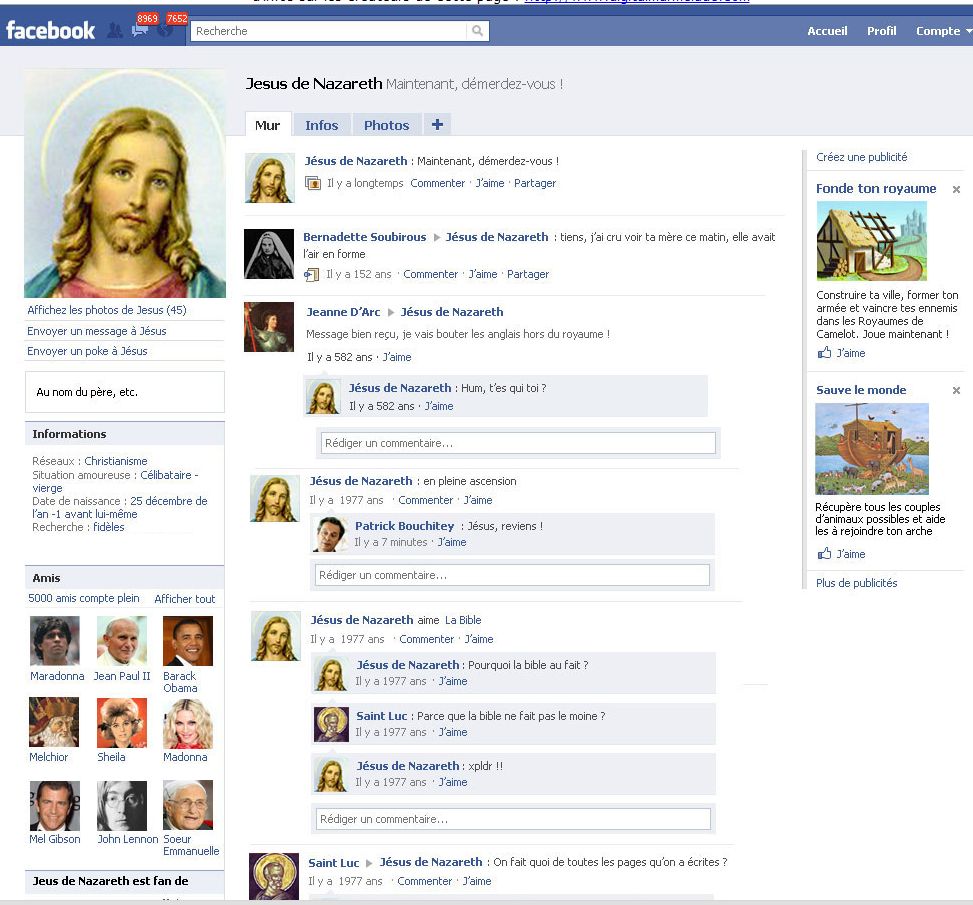Click 'Plus de publicités' link
Image resolution: width=973 pixels, height=905 pixels.
coord(856,583)
